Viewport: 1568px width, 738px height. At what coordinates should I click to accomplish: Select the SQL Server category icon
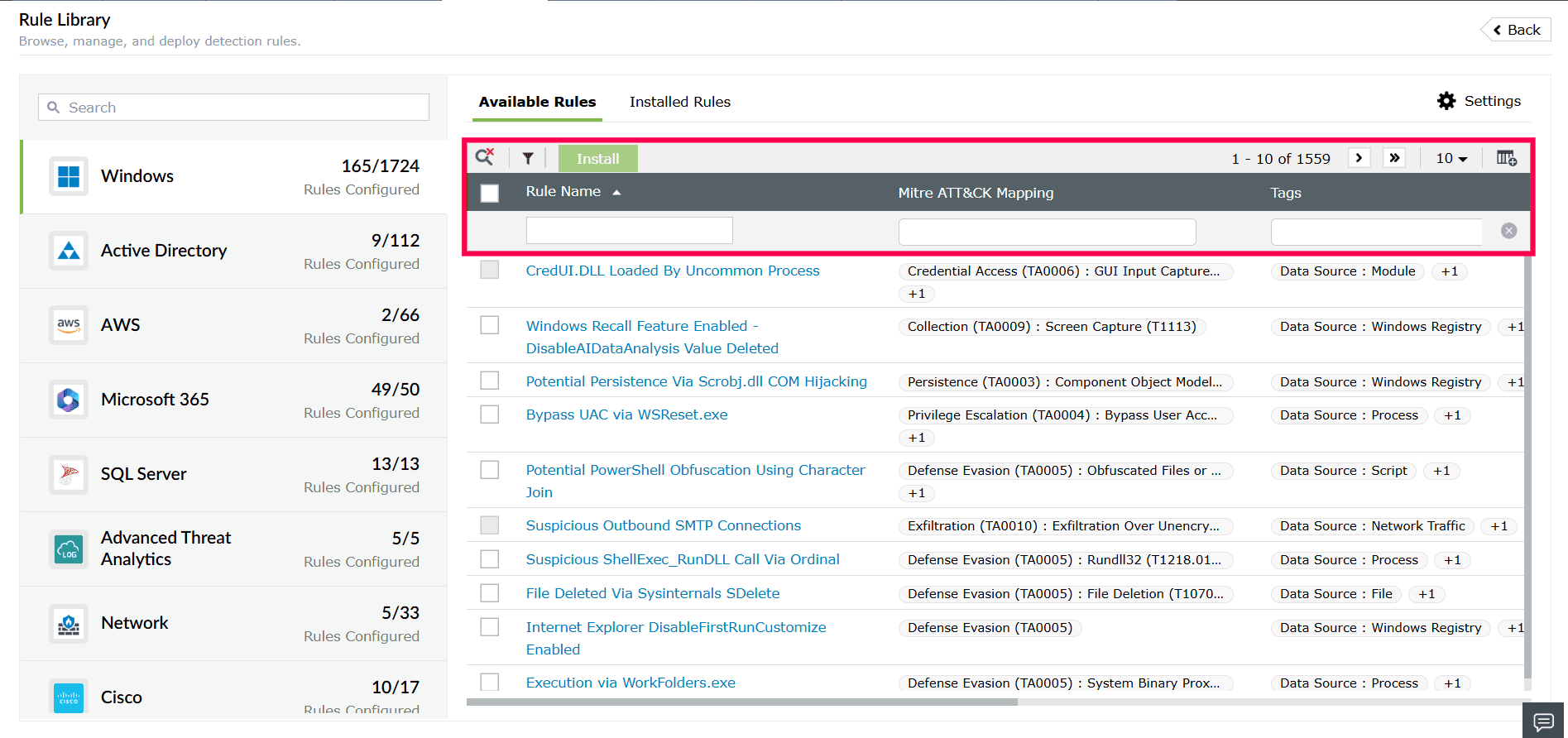69,474
